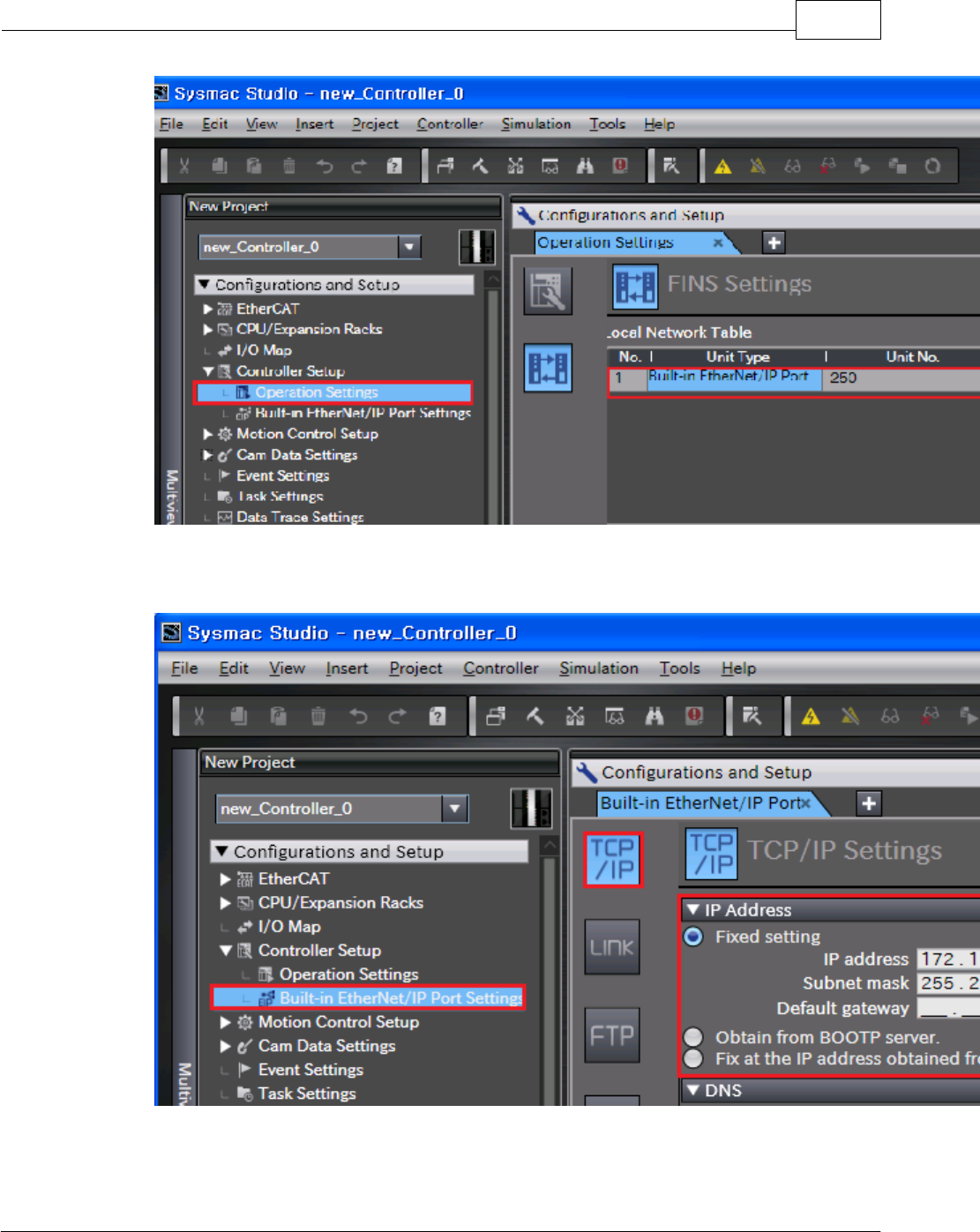Click the rack thumbnail beside the controller dropdown in the TCP/IP Settings window
Screen dimensions: 980x1232
click(532, 808)
